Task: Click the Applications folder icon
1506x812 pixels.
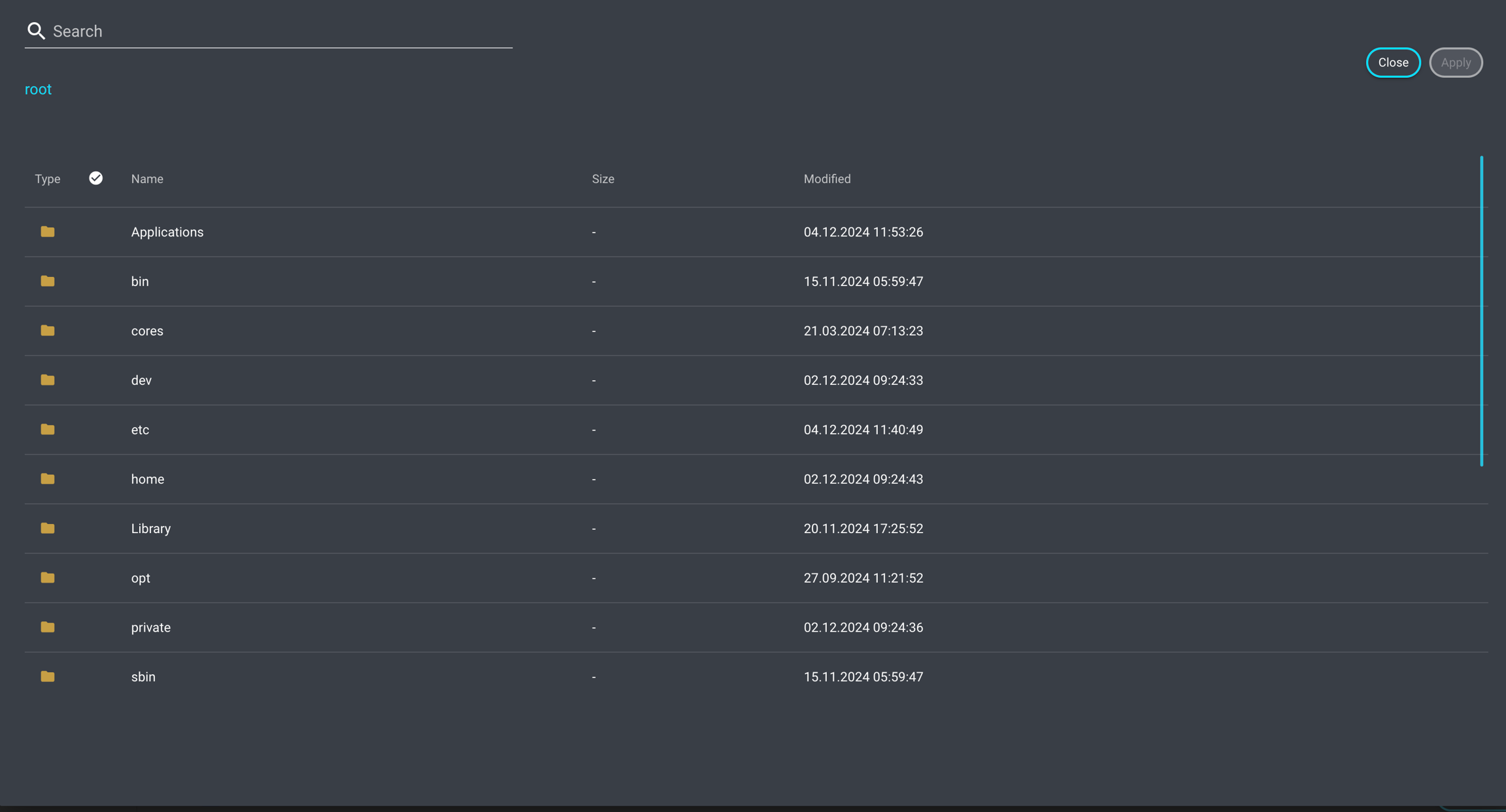Action: tap(47, 232)
